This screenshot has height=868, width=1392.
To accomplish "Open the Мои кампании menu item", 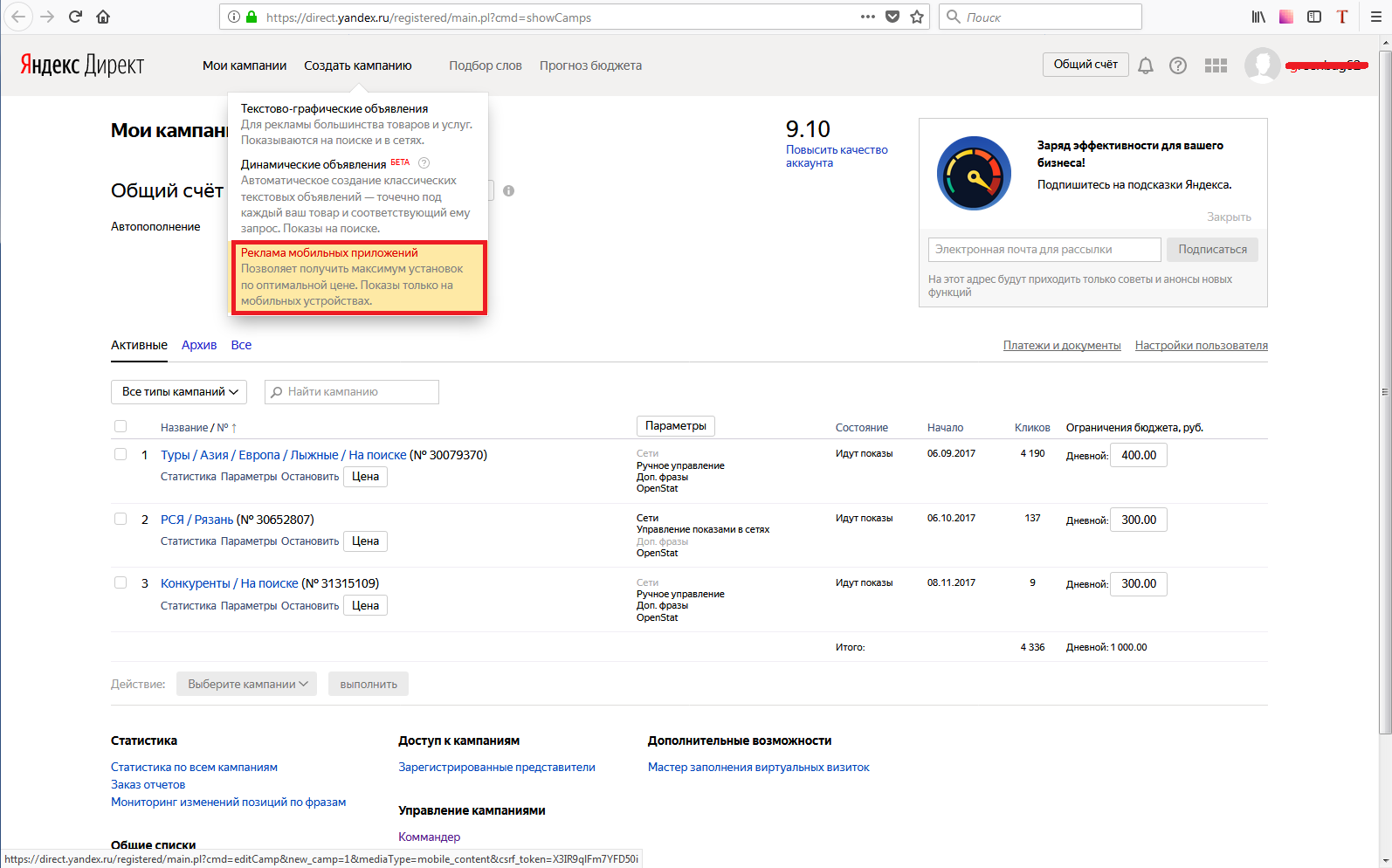I will click(x=245, y=65).
